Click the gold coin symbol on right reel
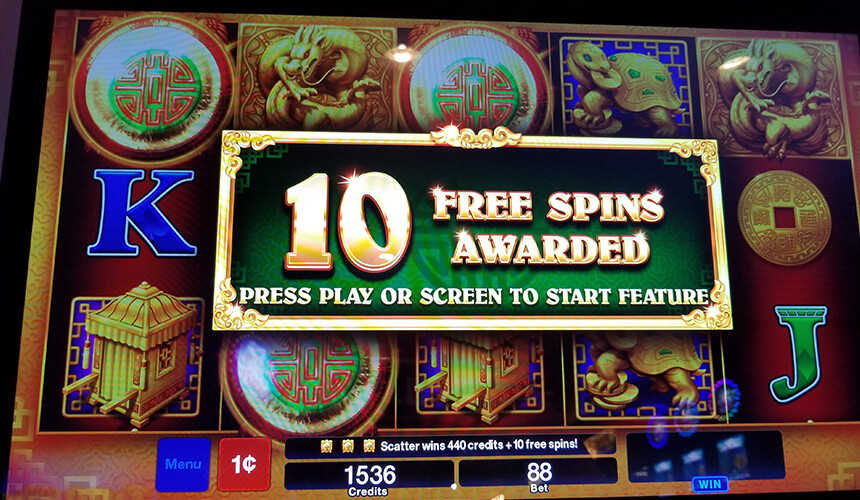The image size is (860, 500). pyautogui.click(x=784, y=218)
